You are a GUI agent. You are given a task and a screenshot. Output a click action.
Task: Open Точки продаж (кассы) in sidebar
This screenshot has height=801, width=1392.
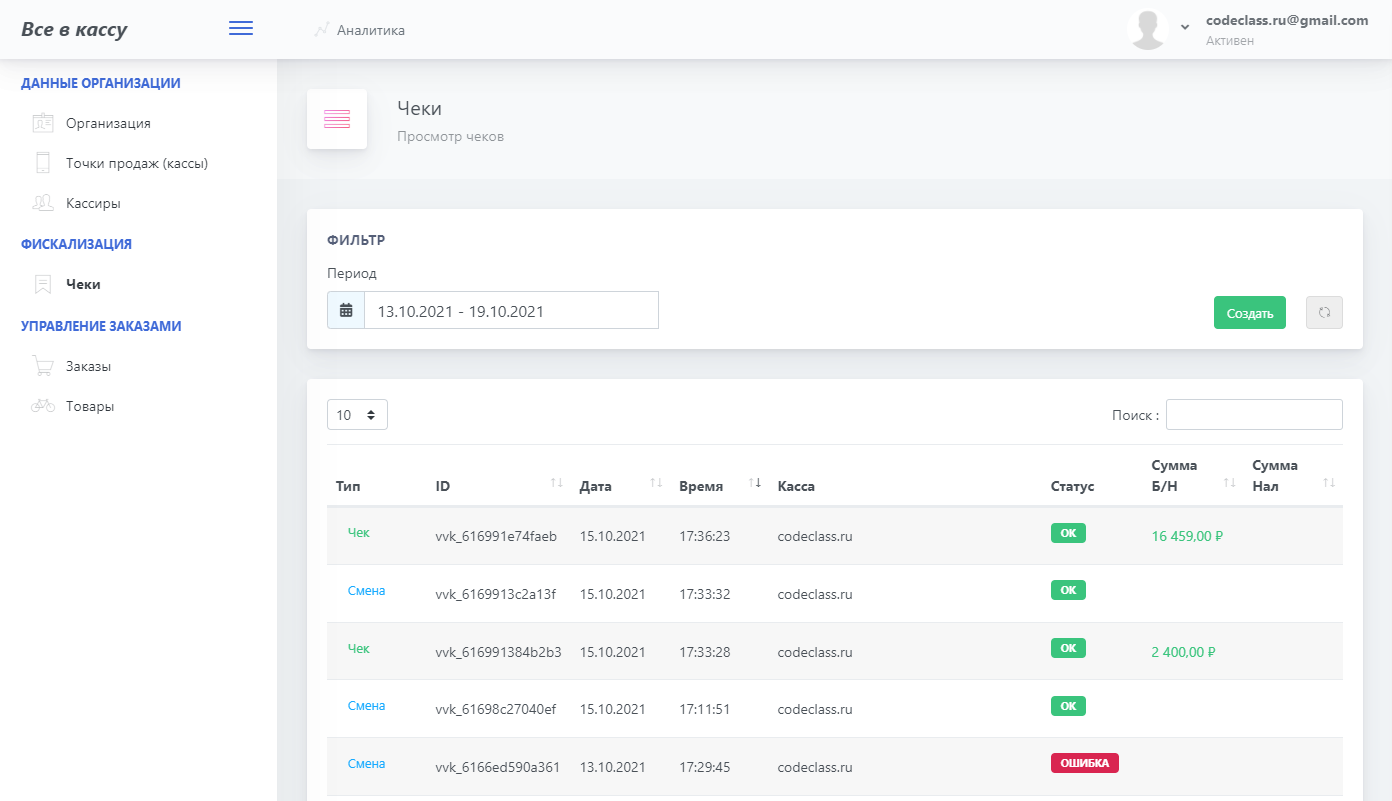pos(137,163)
